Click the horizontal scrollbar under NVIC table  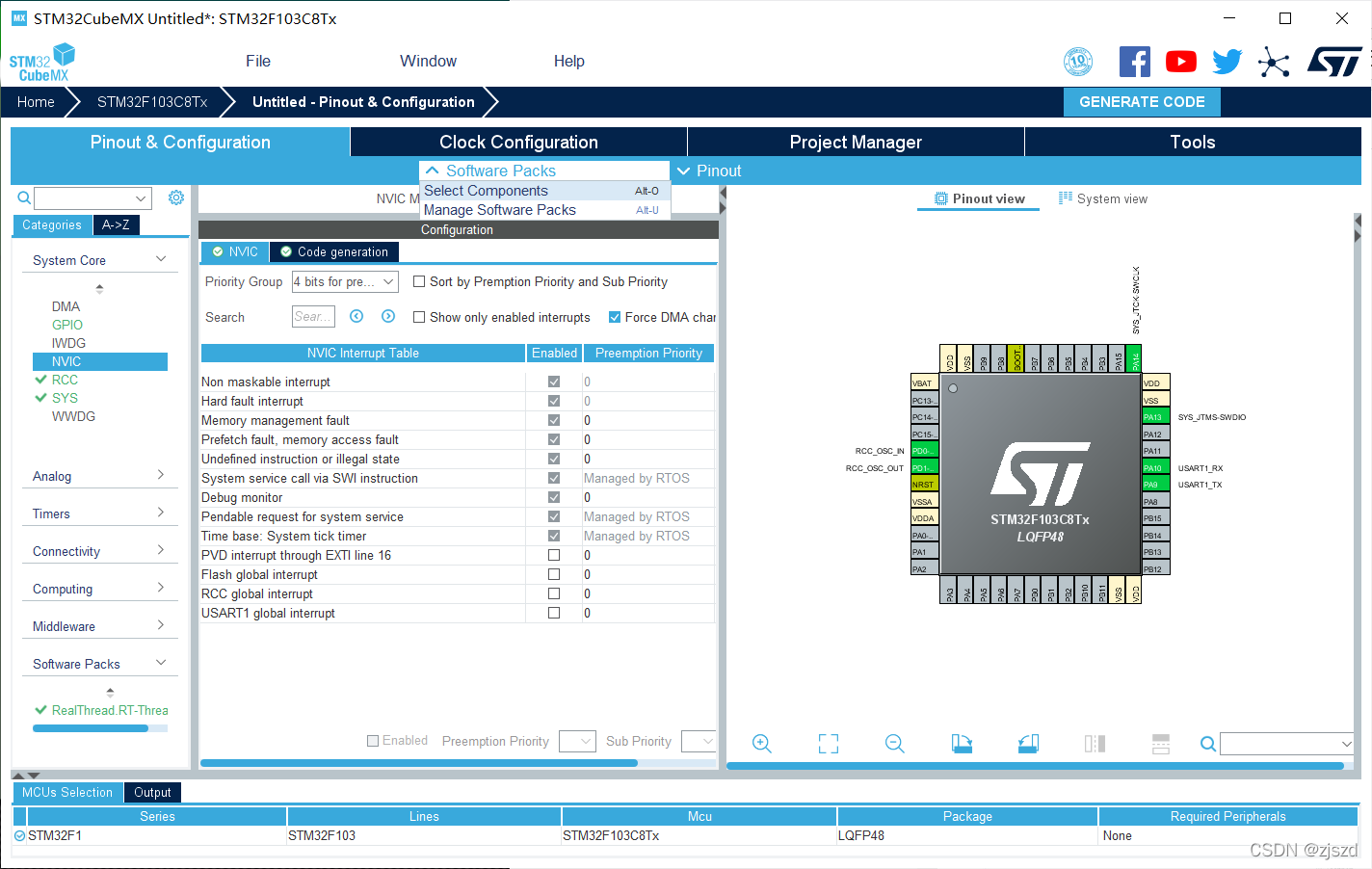click(419, 763)
